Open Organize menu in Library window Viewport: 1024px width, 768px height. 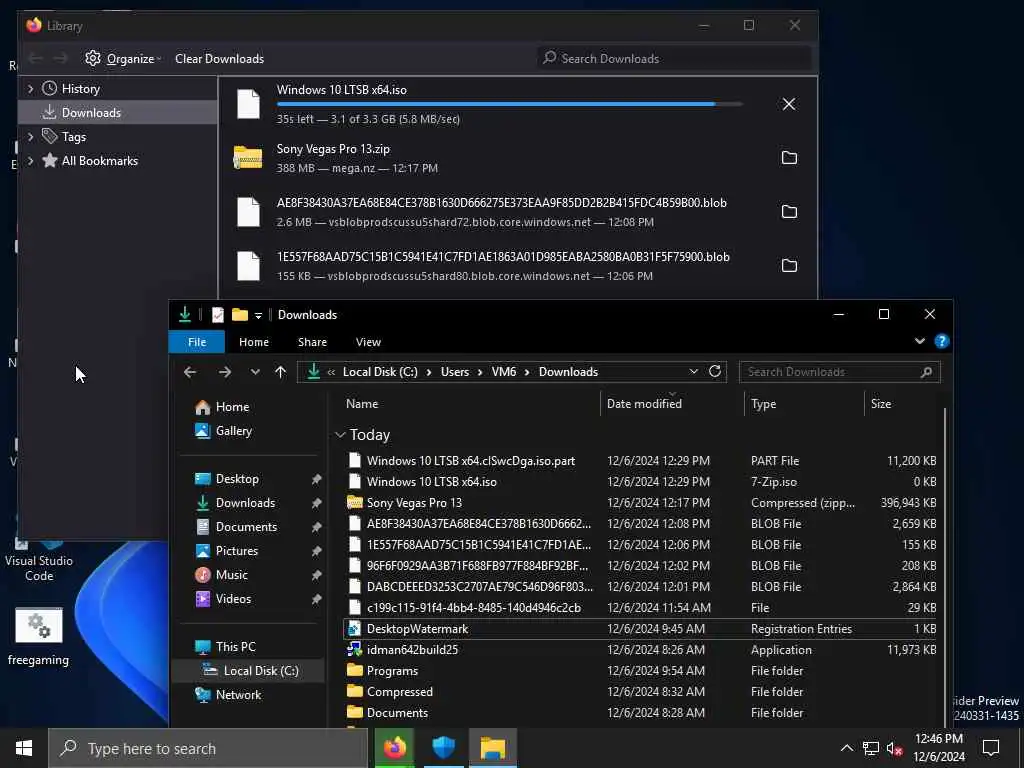pos(123,59)
